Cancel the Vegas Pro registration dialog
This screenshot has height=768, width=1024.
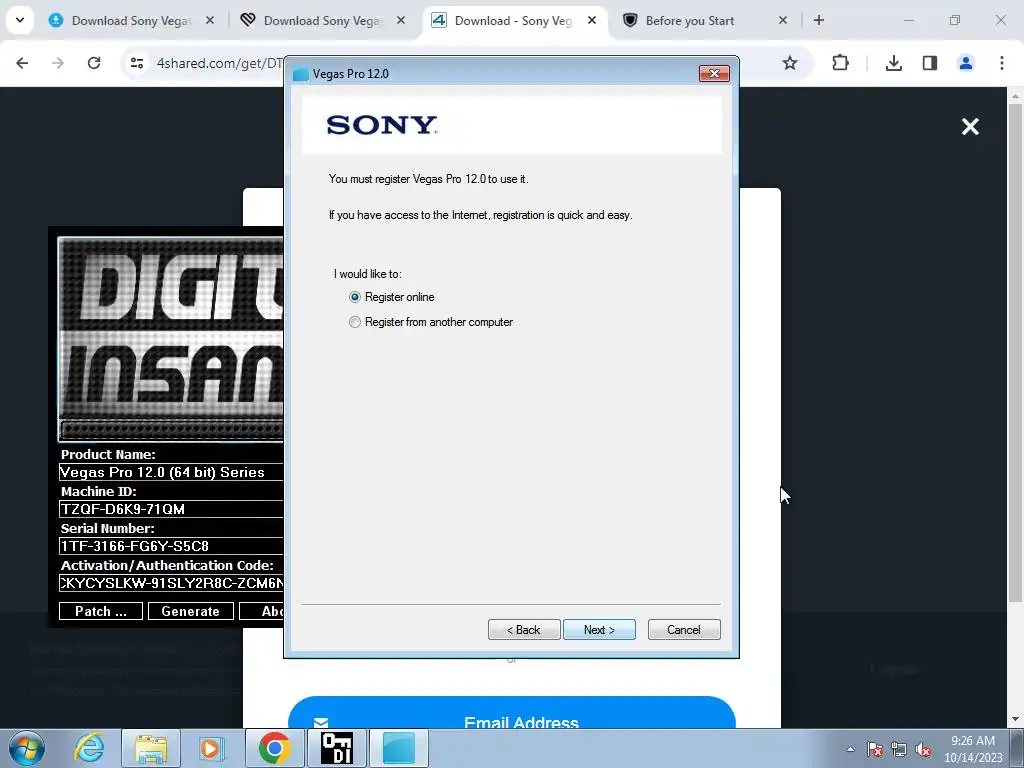click(x=684, y=630)
